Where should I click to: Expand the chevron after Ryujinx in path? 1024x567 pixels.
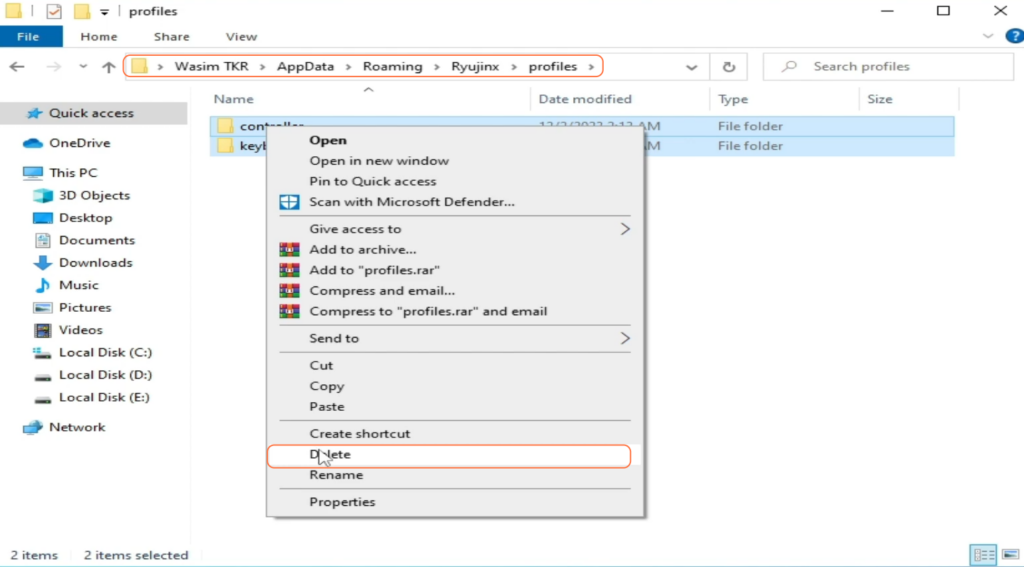[514, 67]
